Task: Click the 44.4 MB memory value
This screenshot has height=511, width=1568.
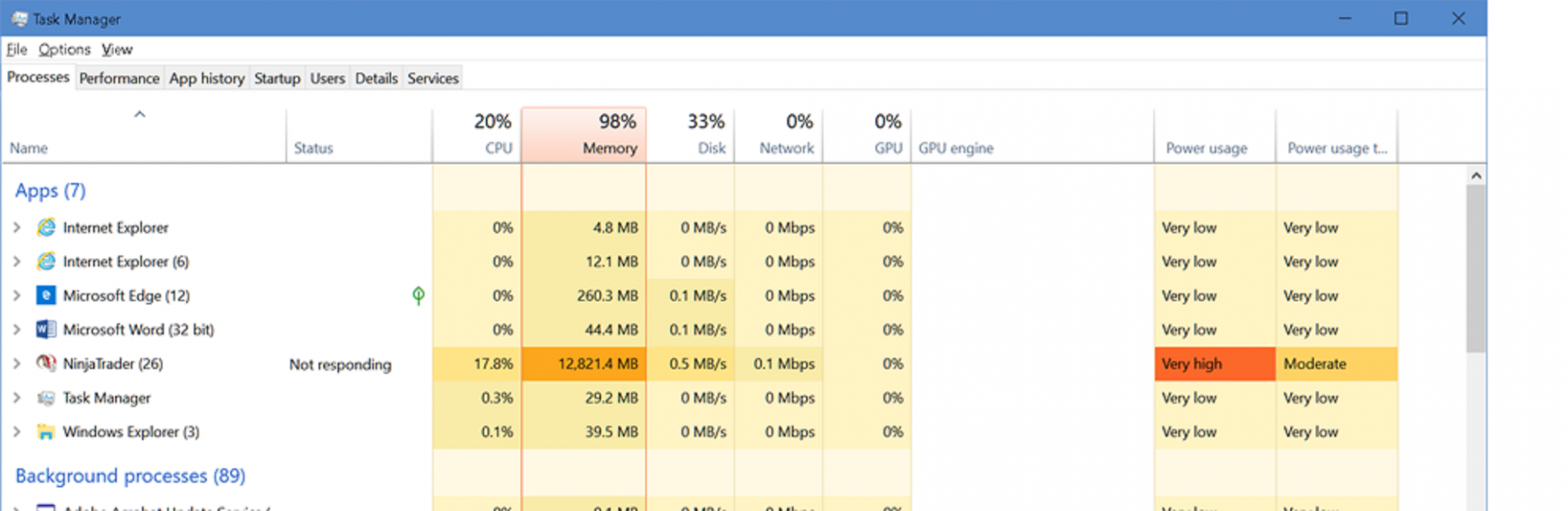Action: point(612,330)
